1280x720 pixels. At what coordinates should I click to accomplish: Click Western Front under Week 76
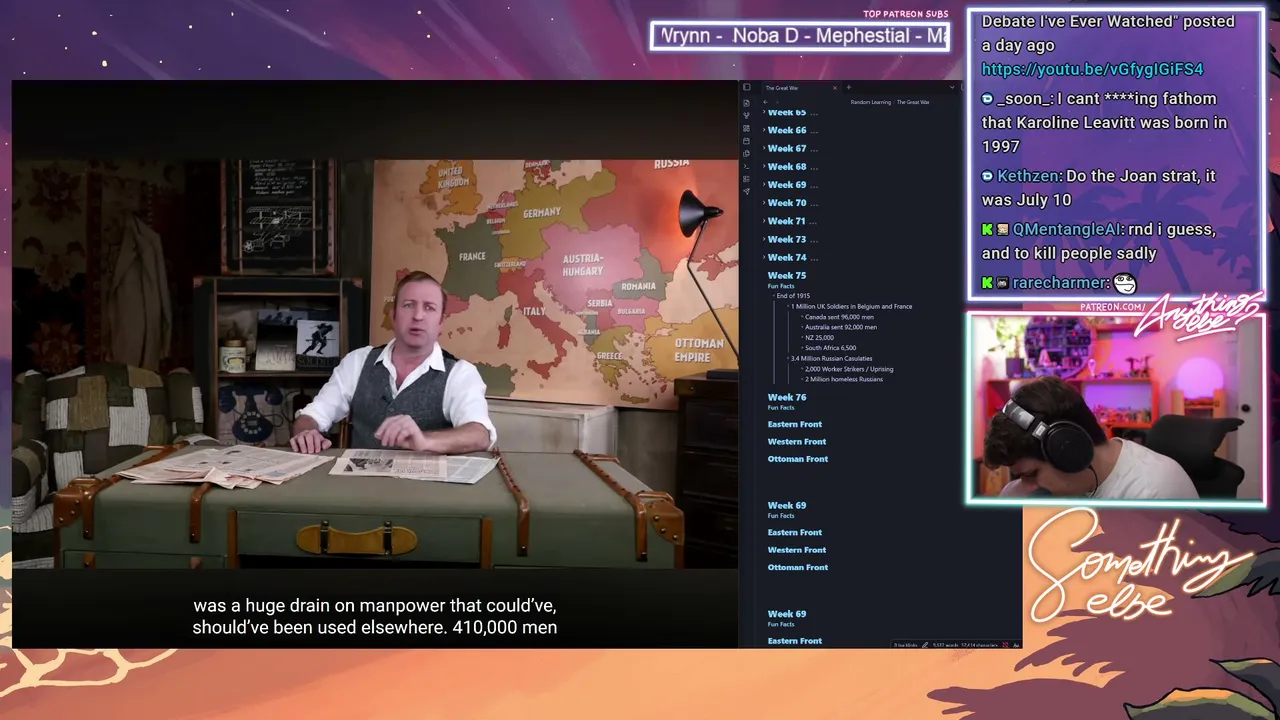coord(797,441)
